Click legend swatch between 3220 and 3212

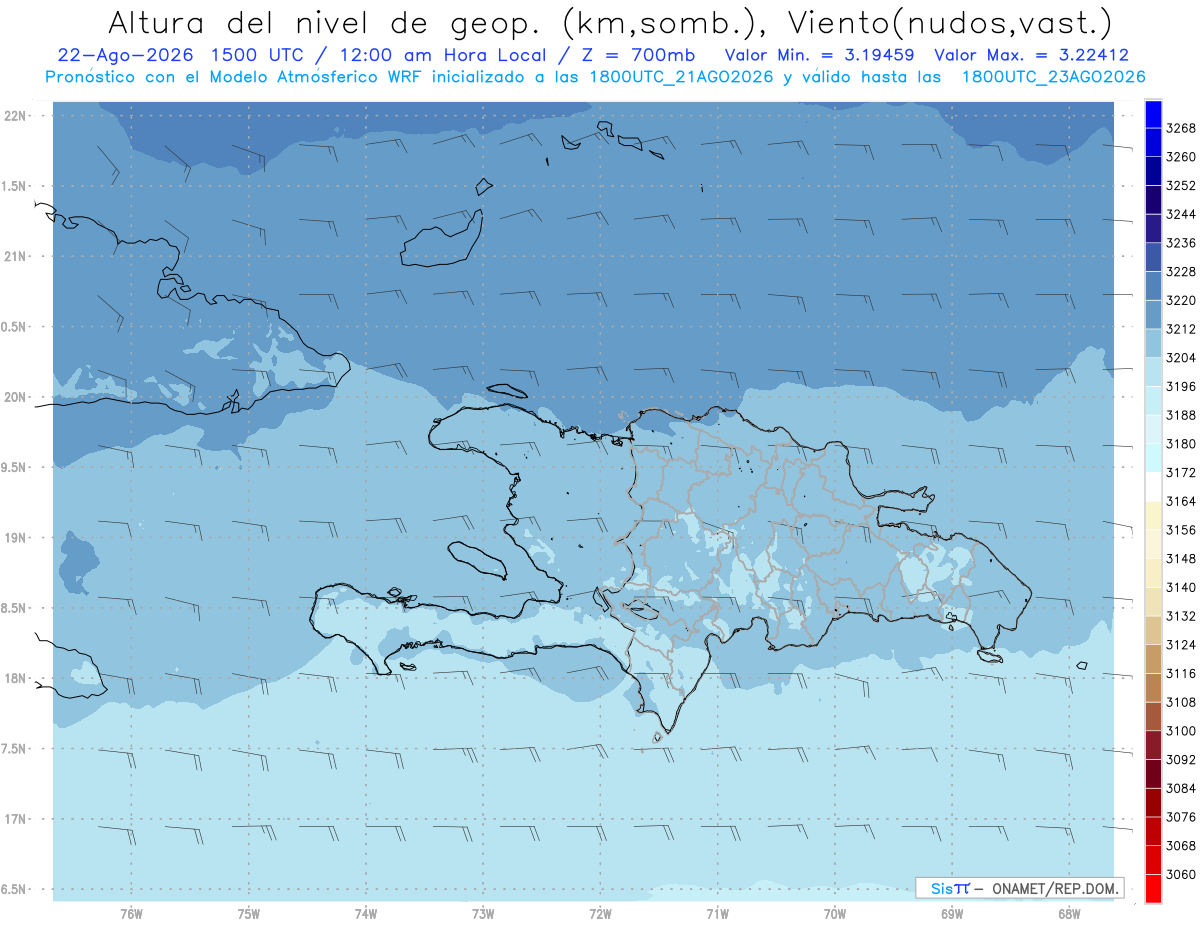pyautogui.click(x=1153, y=314)
